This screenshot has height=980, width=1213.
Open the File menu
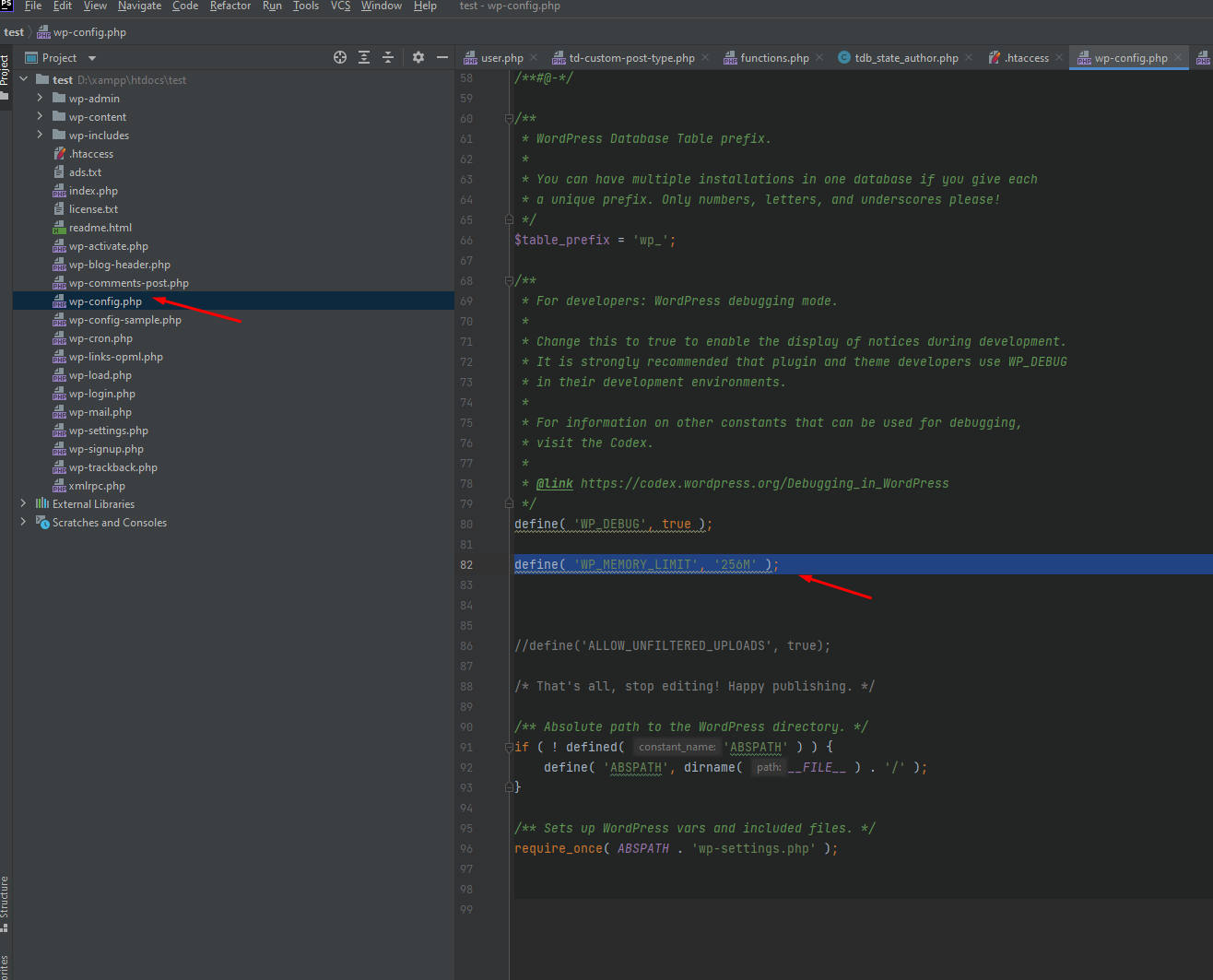tap(33, 6)
